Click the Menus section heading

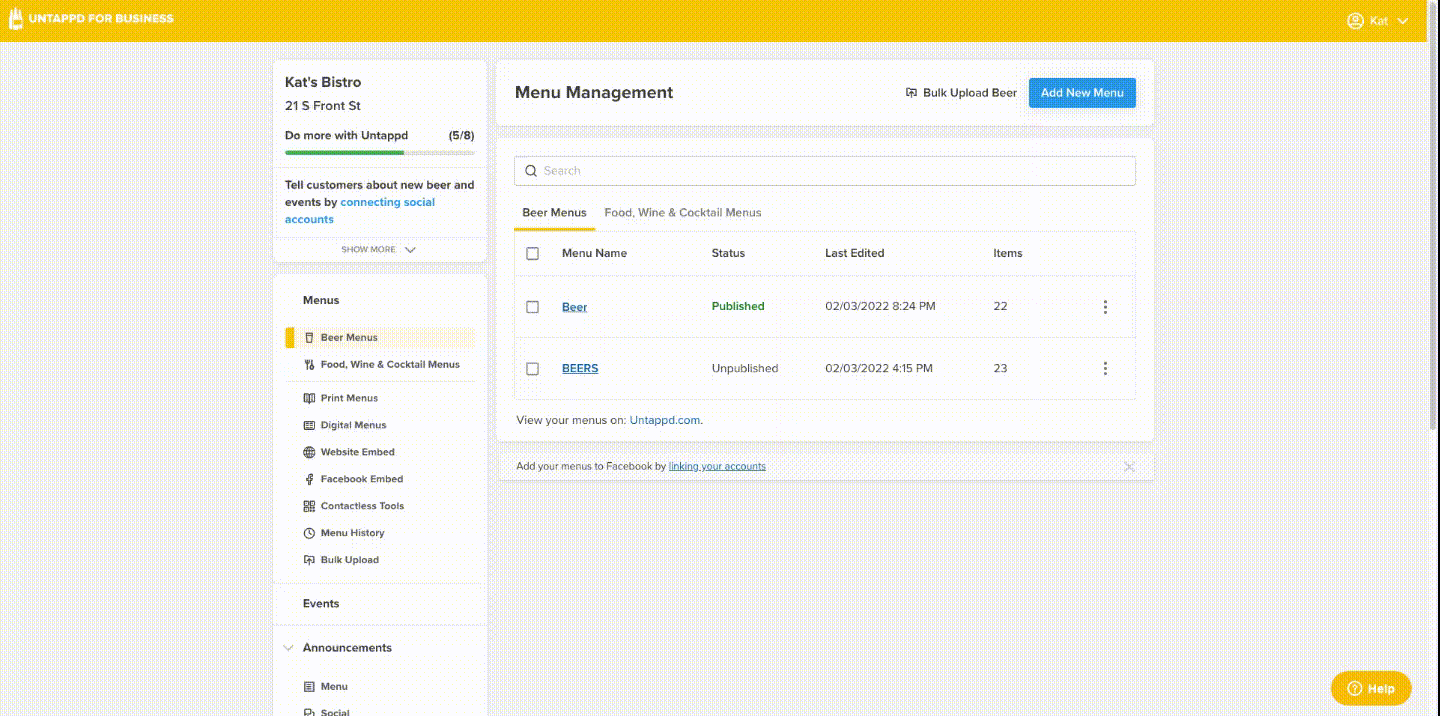(x=321, y=301)
